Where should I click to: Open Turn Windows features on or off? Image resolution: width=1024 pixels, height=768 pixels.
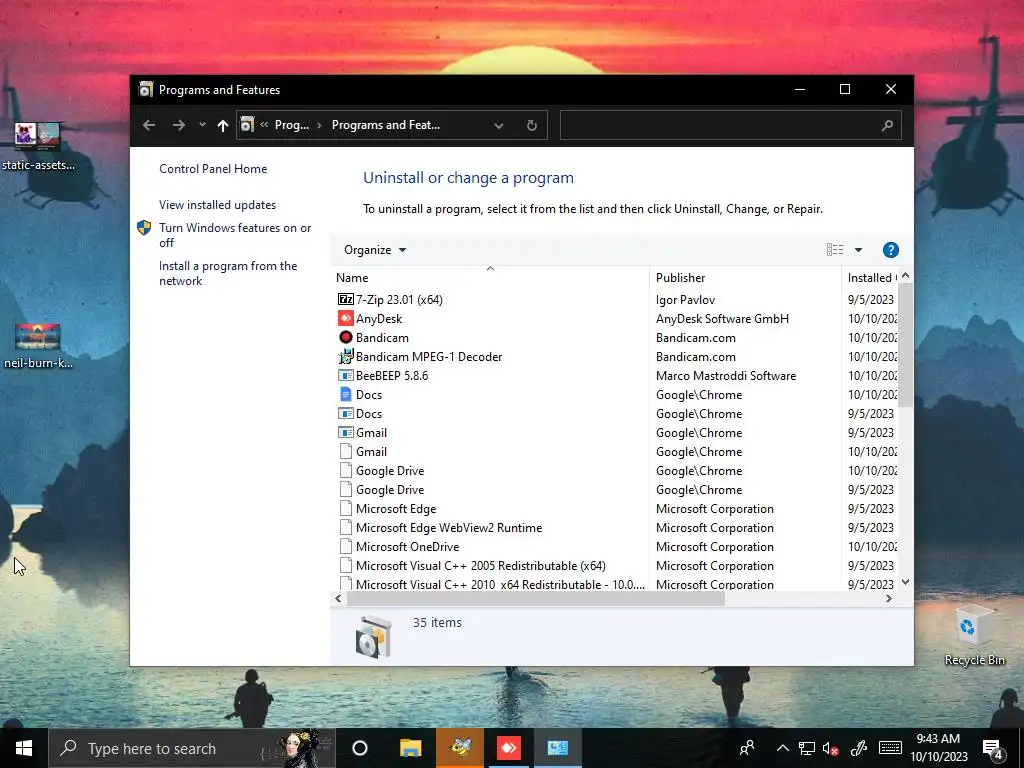coord(235,235)
